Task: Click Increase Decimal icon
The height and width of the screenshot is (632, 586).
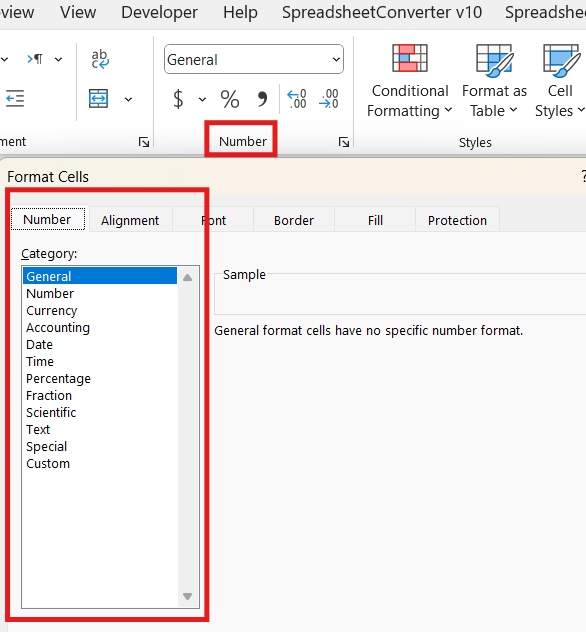Action: pyautogui.click(x=296, y=99)
